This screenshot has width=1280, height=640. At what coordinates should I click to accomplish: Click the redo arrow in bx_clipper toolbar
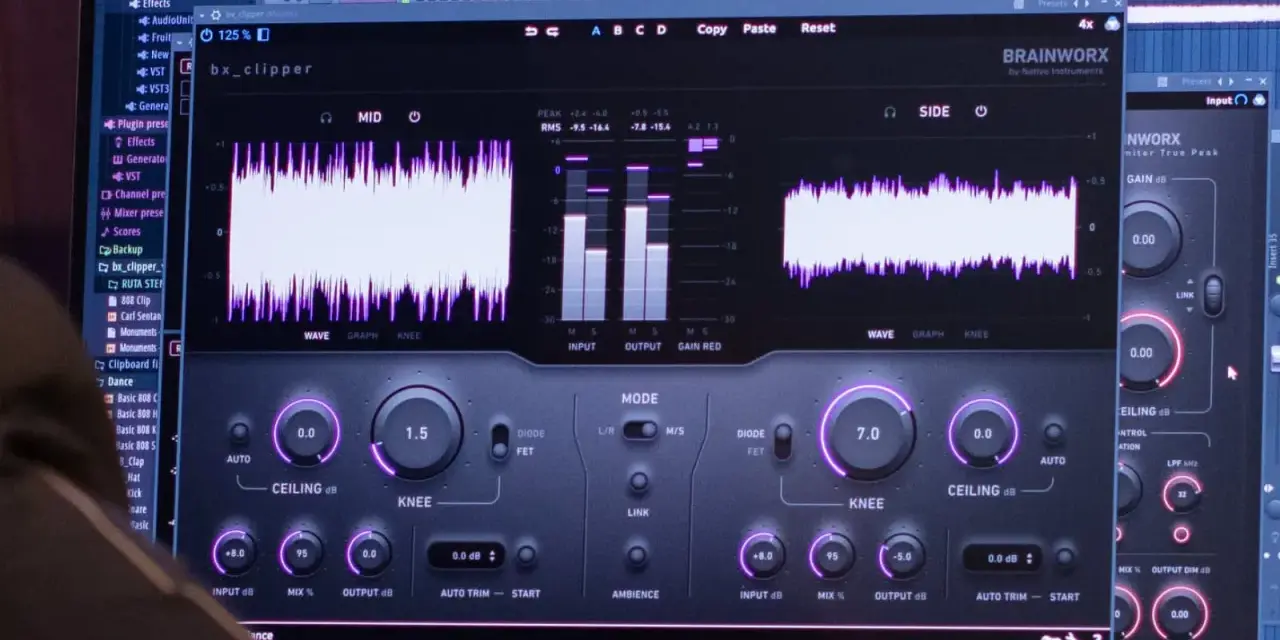(553, 31)
